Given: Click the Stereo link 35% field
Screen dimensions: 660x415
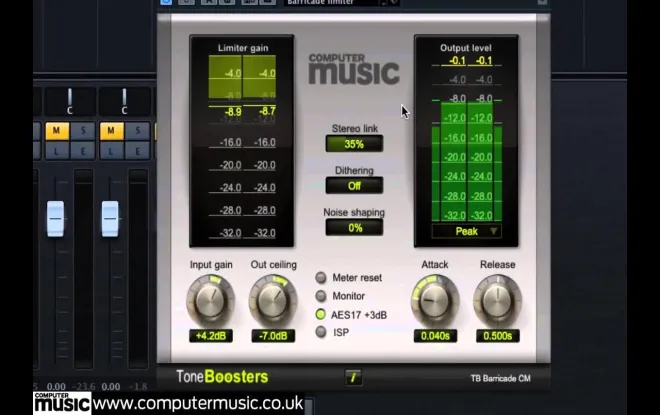Looking at the screenshot, I should [354, 144].
